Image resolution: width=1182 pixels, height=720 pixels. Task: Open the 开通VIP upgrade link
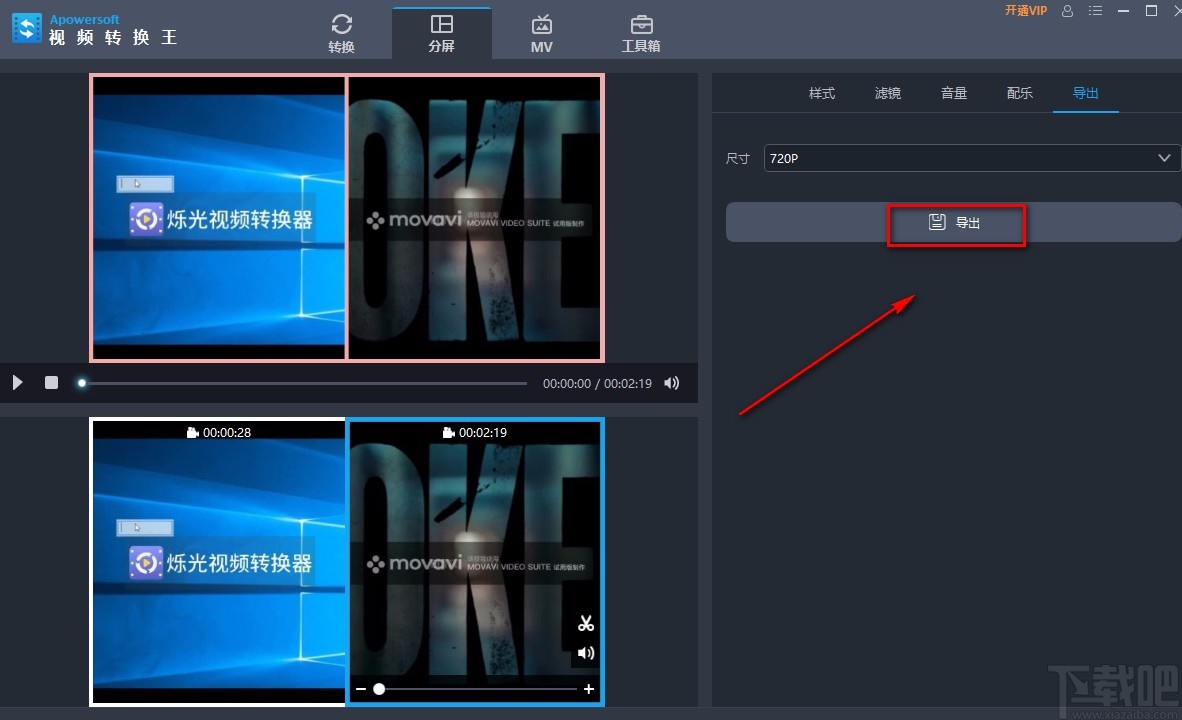[x=1026, y=11]
